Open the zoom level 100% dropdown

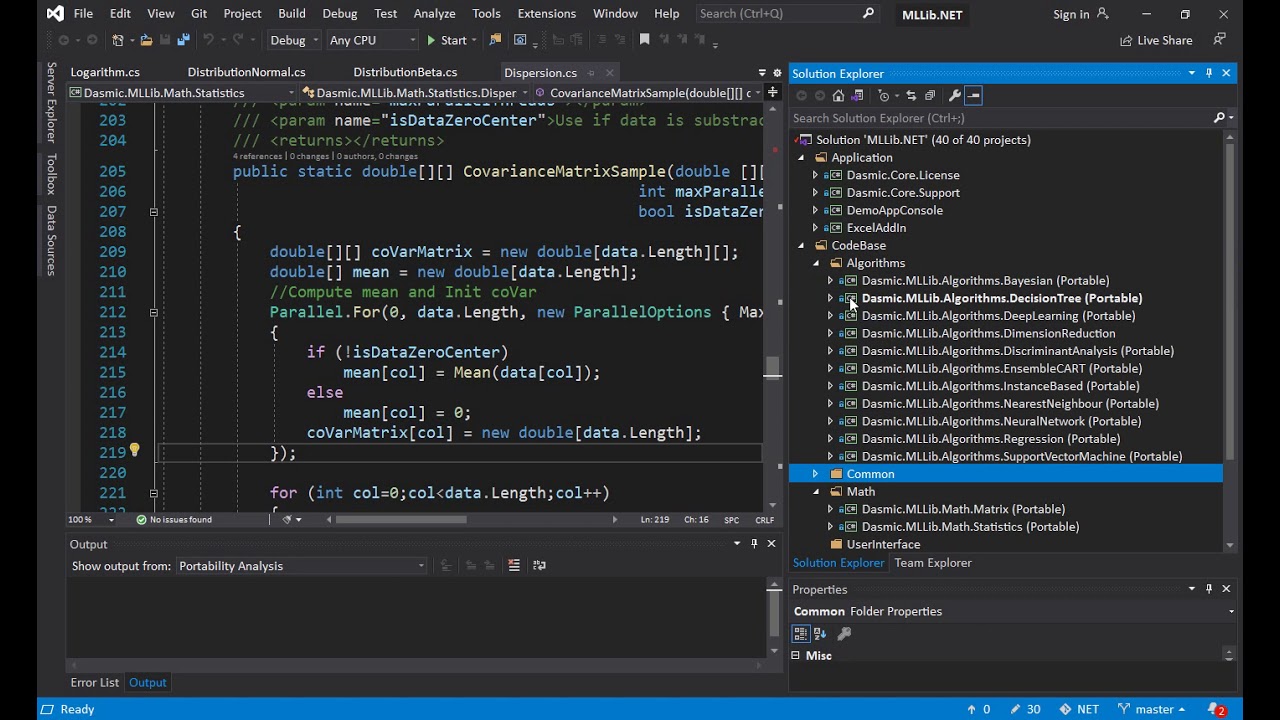point(93,520)
